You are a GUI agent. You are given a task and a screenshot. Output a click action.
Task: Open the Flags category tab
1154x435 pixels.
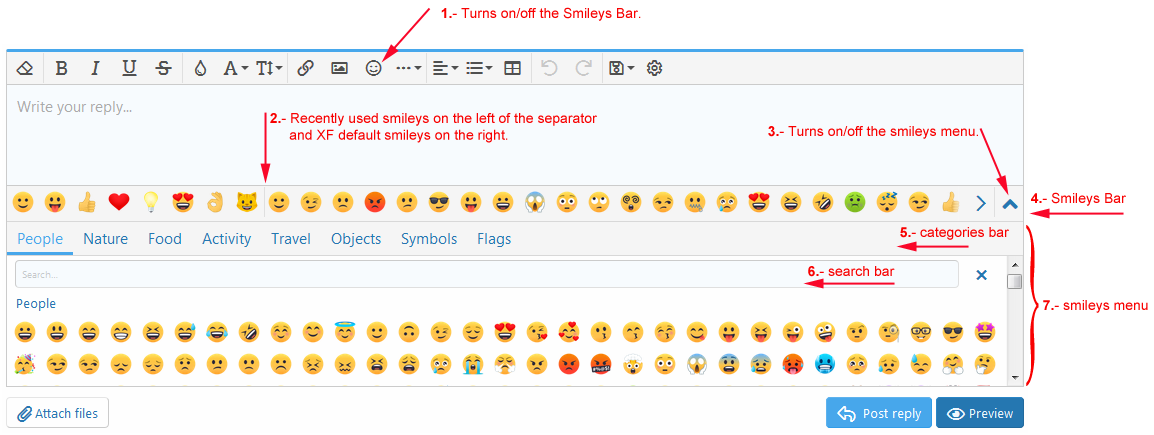494,239
